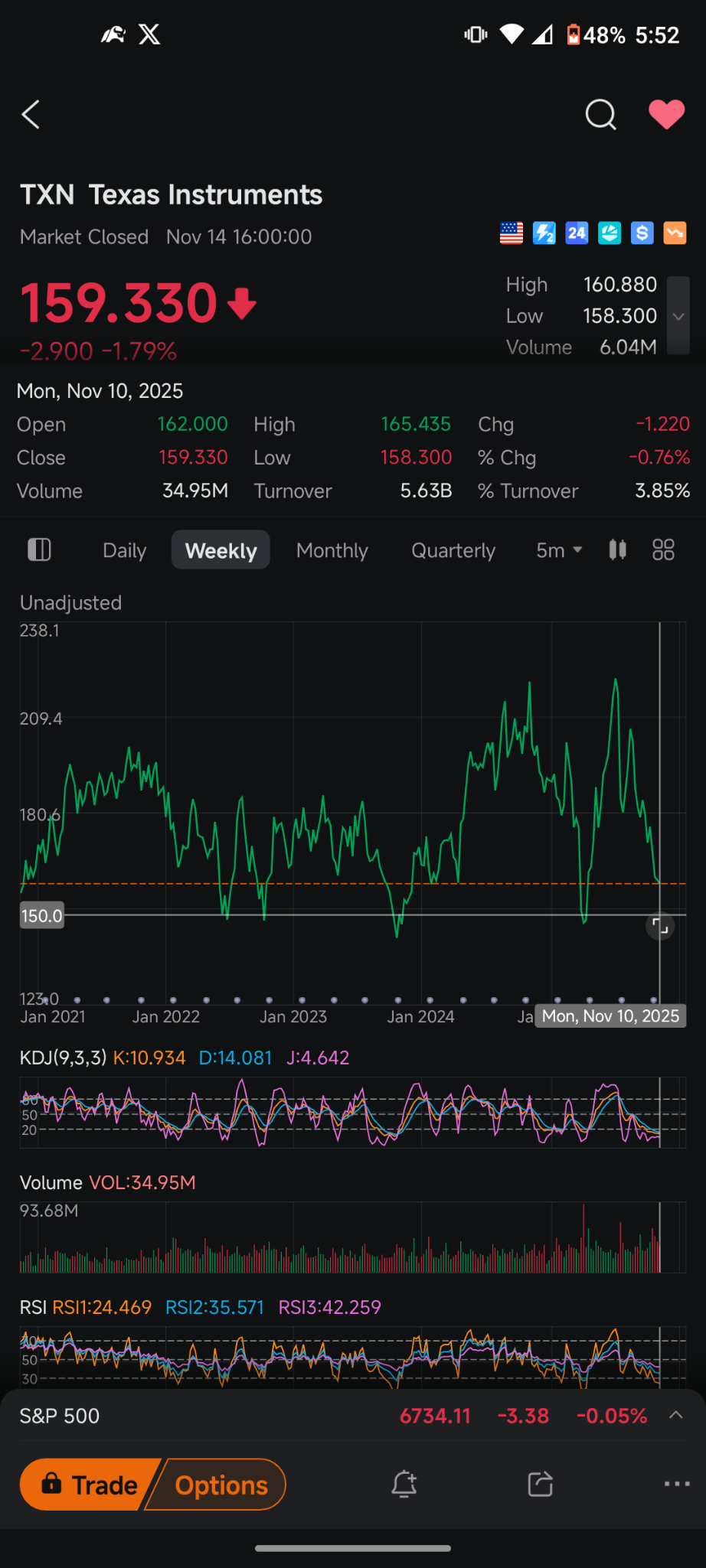Toggle the heart watchlist favorite

click(666, 115)
